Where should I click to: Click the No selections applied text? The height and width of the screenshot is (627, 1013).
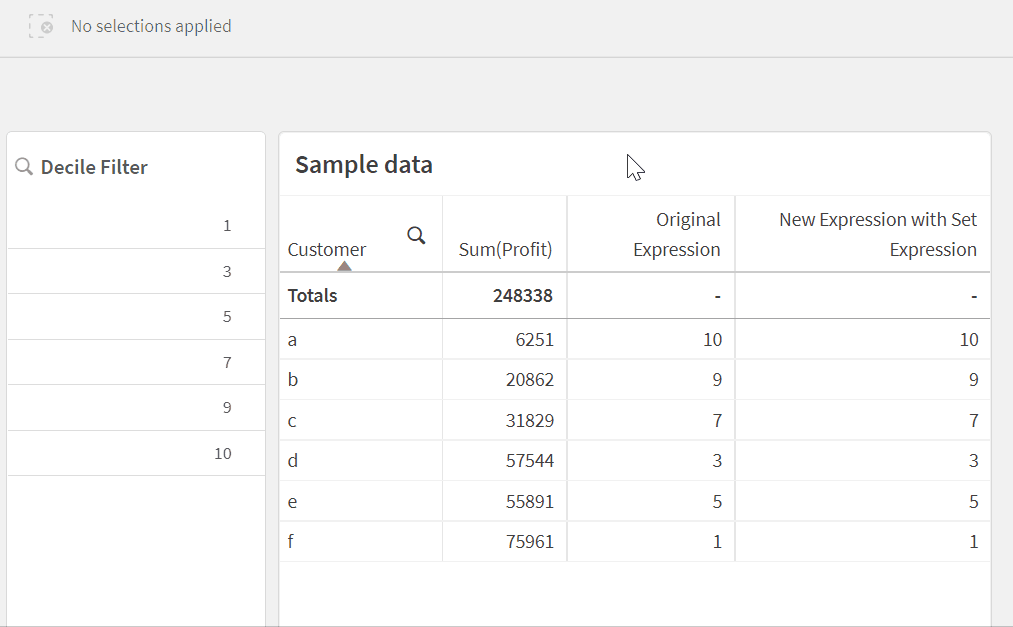151,26
